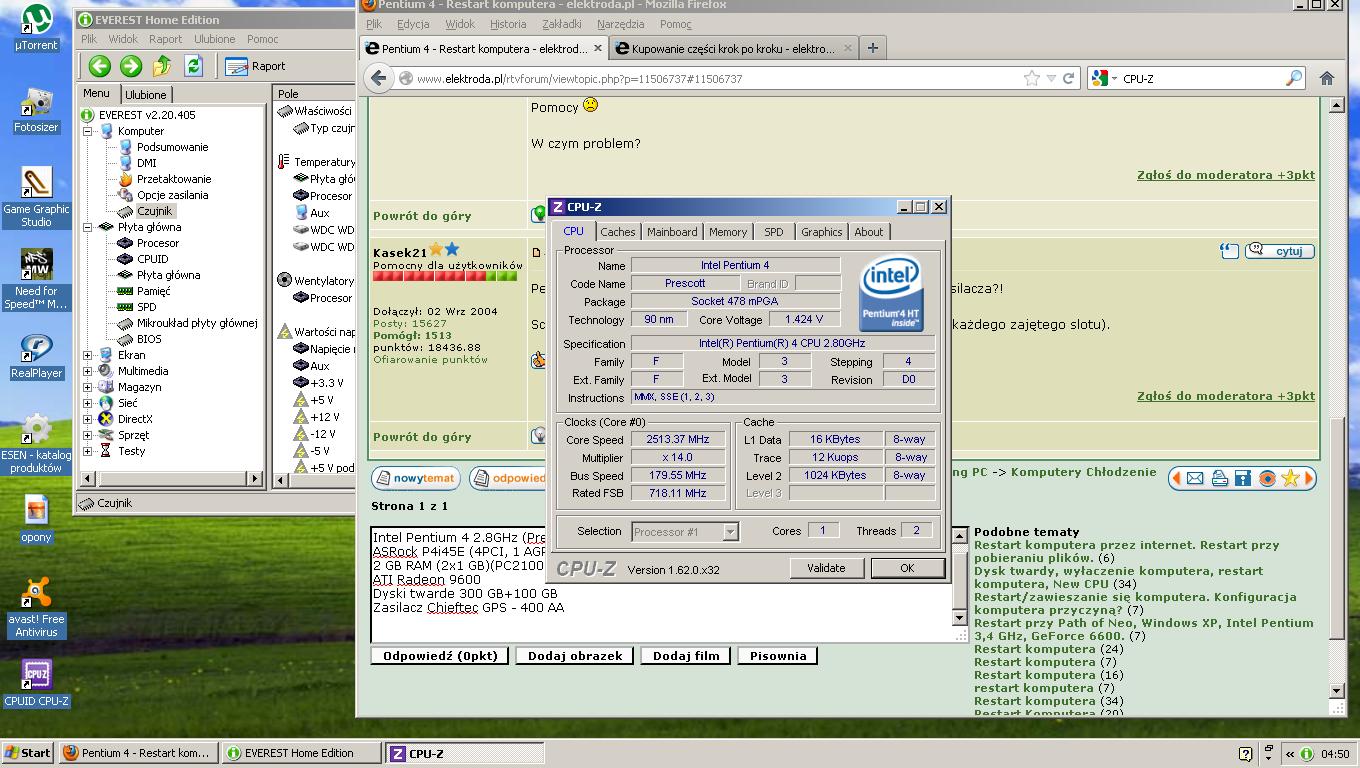The image size is (1360, 768).
Task: Expand the DirectX tree node
Action: [88, 419]
